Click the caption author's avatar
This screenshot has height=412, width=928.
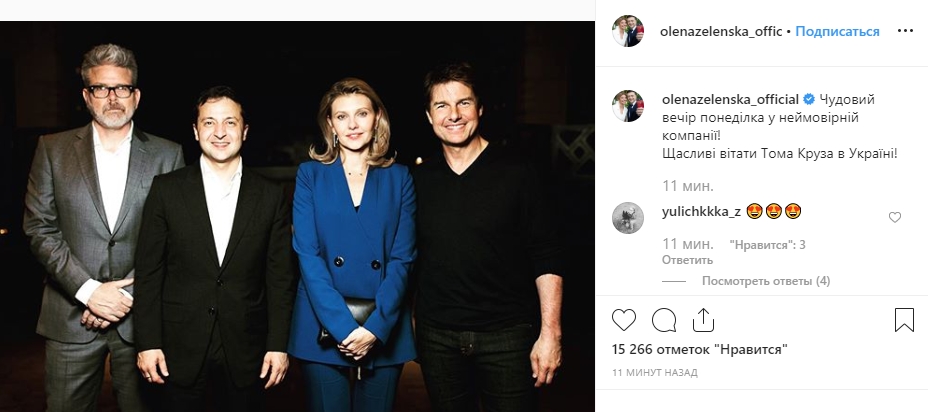(628, 106)
